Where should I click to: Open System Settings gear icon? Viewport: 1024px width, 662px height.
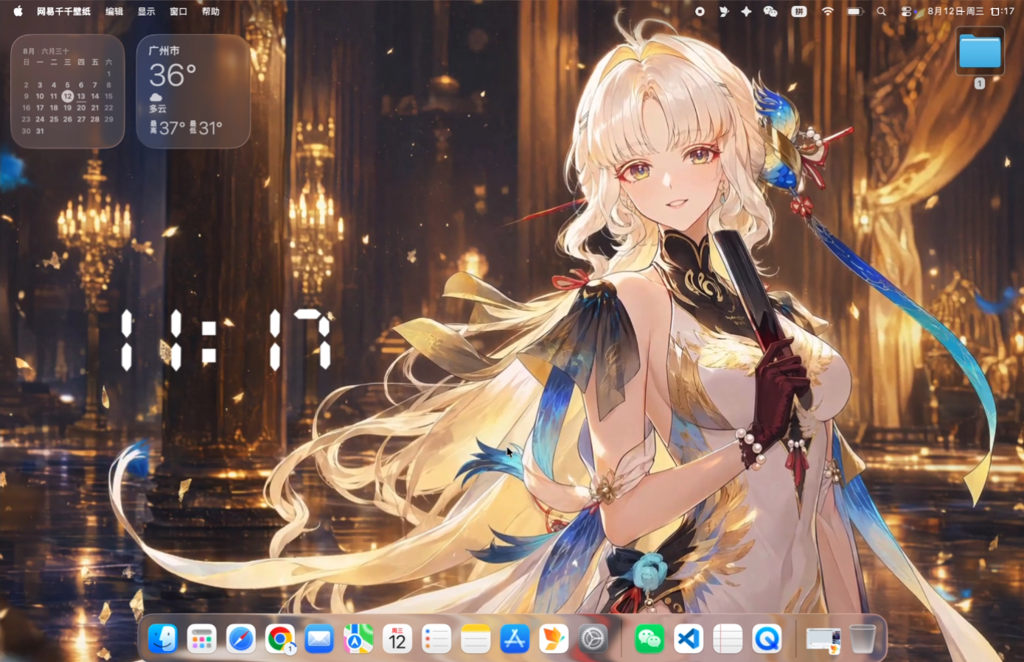[593, 638]
